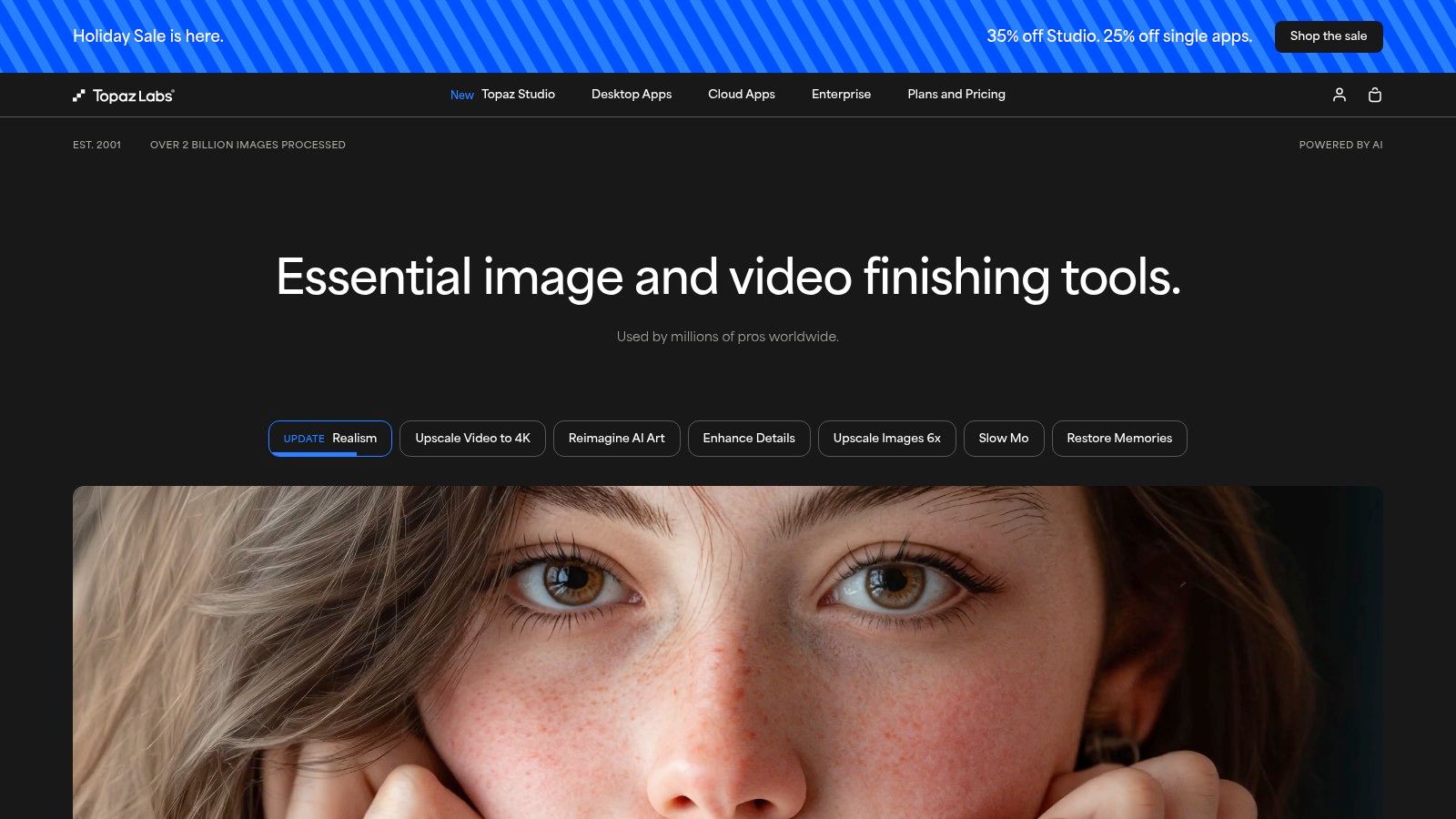Screen dimensions: 1456x819
Task: Open the Cloud Apps menu
Action: click(742, 95)
